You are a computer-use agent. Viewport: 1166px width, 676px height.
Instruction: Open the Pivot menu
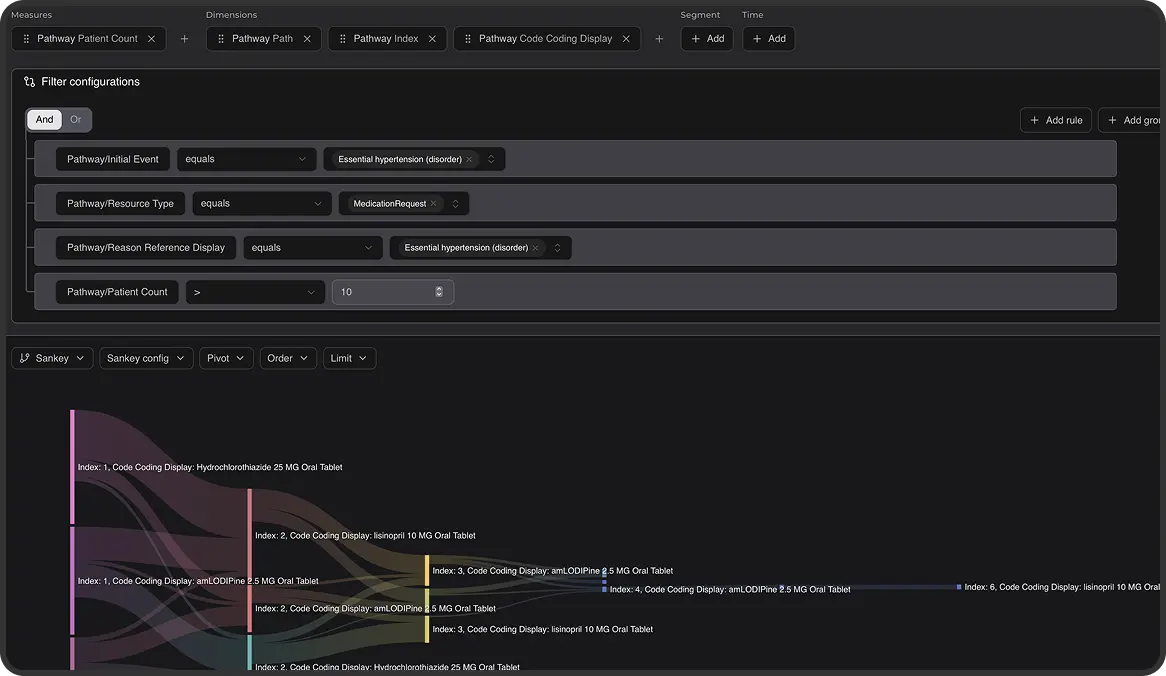click(x=226, y=358)
